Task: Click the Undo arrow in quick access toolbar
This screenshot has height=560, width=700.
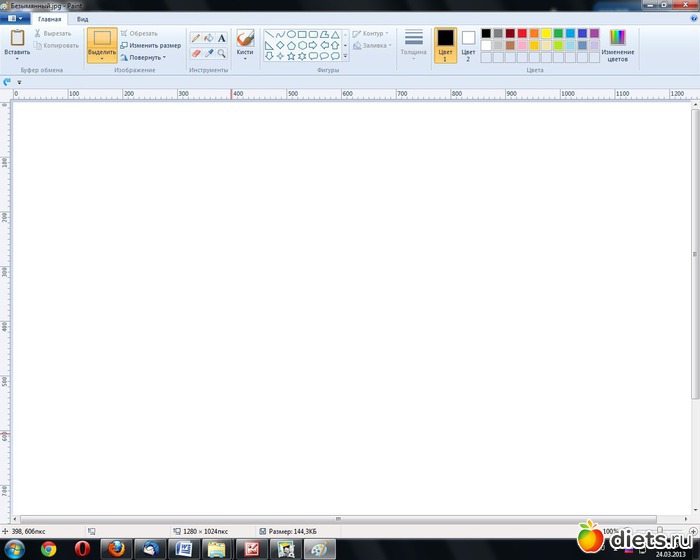Action: pos(8,82)
